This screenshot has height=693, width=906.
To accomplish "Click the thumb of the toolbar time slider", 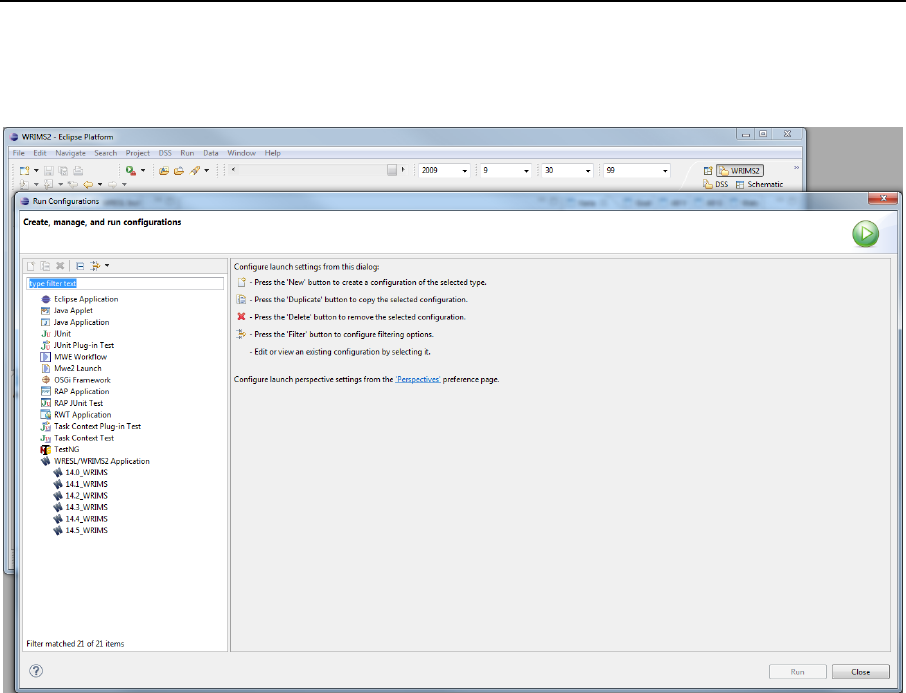I will point(392,170).
